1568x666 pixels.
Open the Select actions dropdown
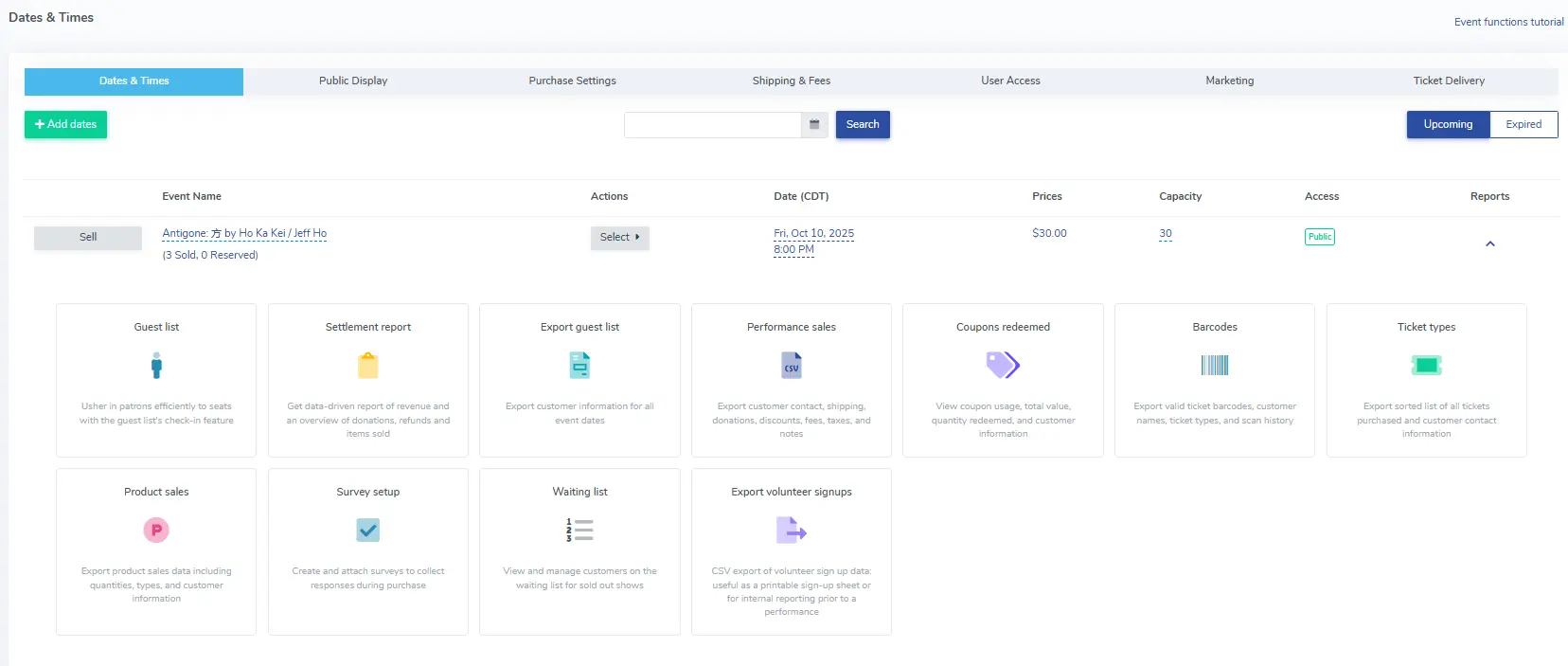click(x=620, y=238)
